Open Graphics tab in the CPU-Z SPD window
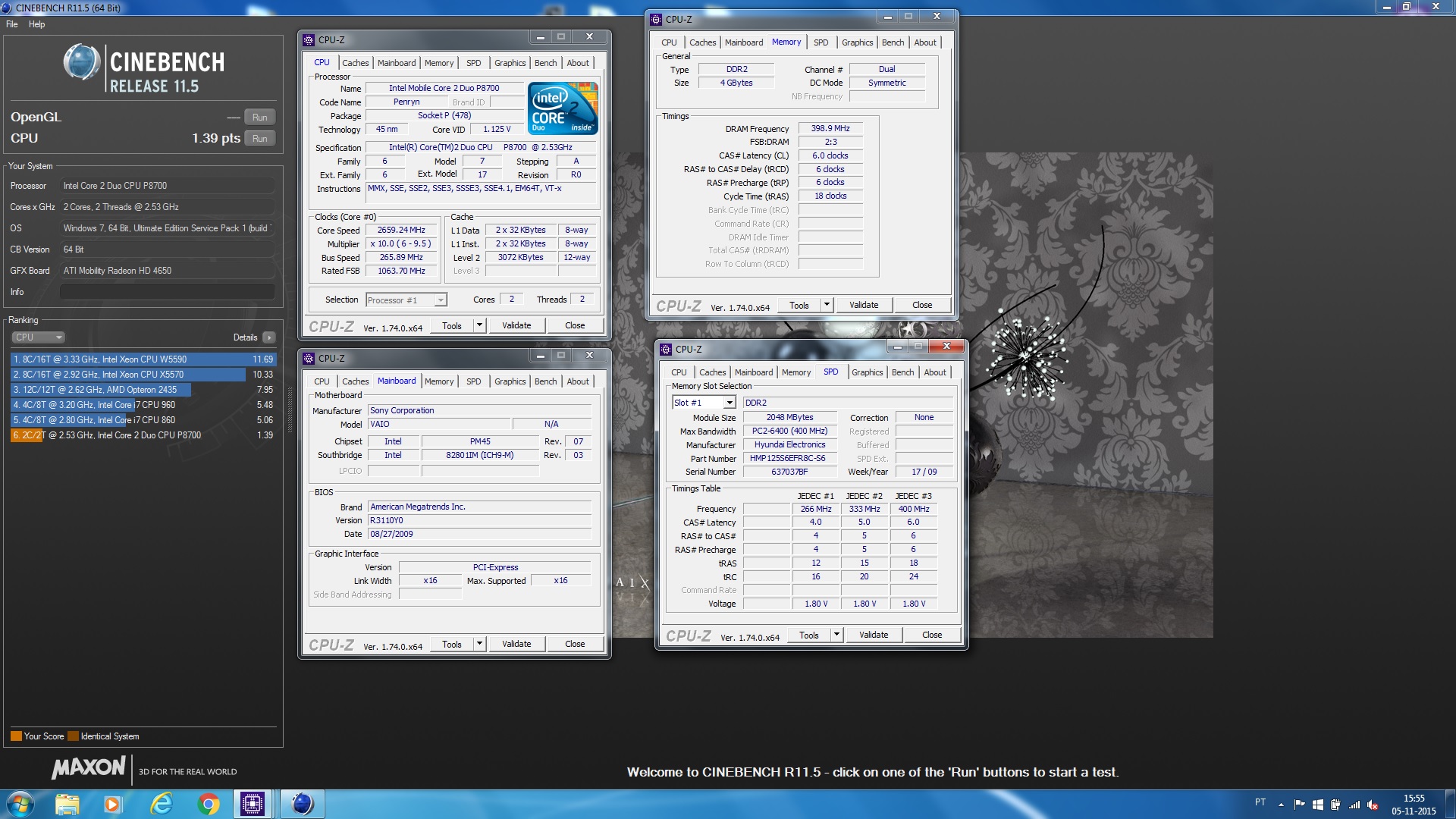The image size is (1456, 819). (867, 372)
